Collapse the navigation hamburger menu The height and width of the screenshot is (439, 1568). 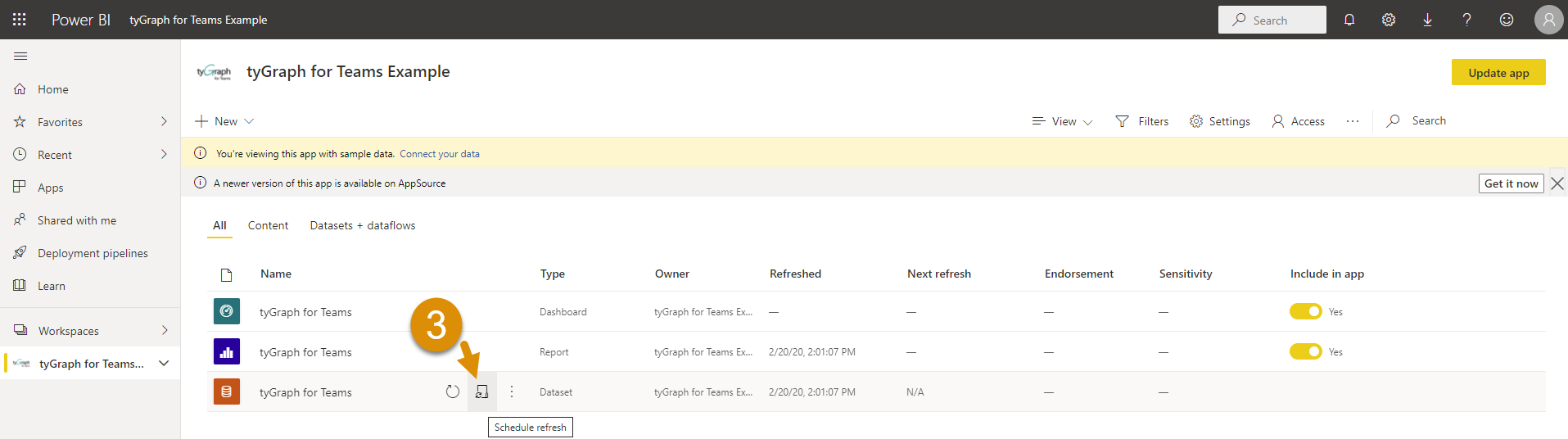[x=20, y=56]
